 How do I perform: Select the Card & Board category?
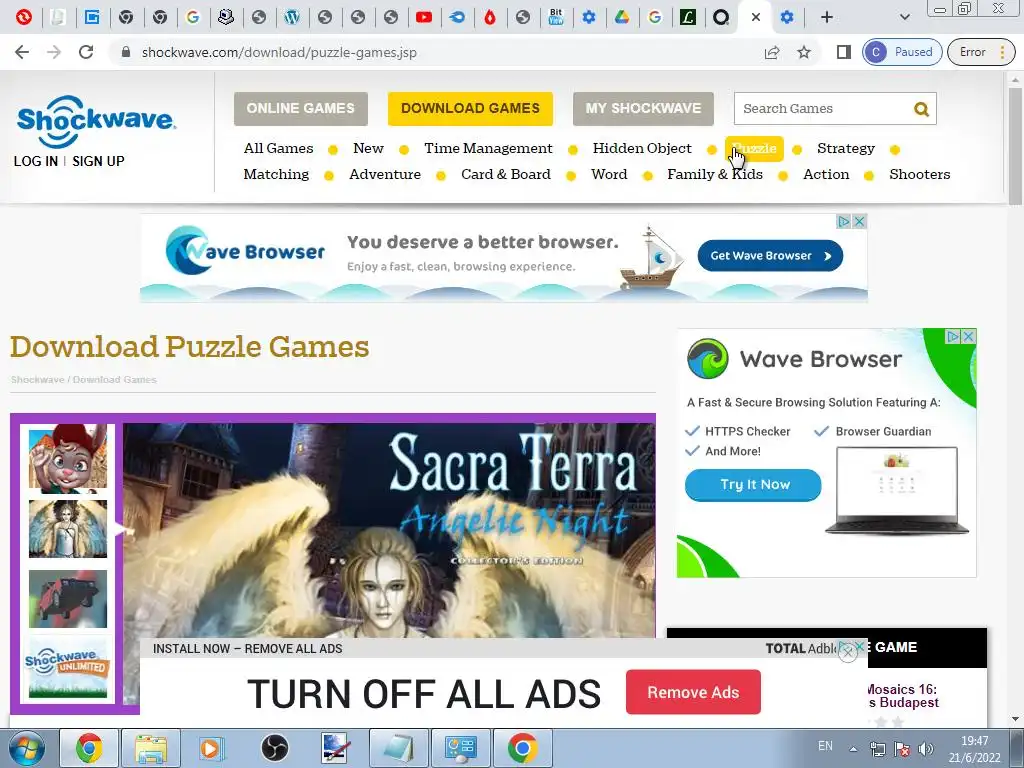506,174
